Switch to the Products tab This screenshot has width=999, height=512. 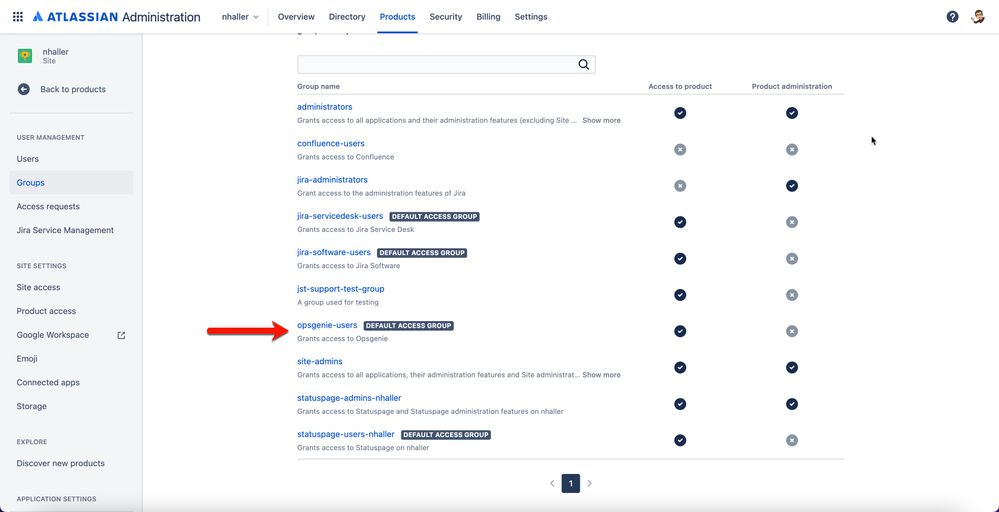[x=398, y=17]
